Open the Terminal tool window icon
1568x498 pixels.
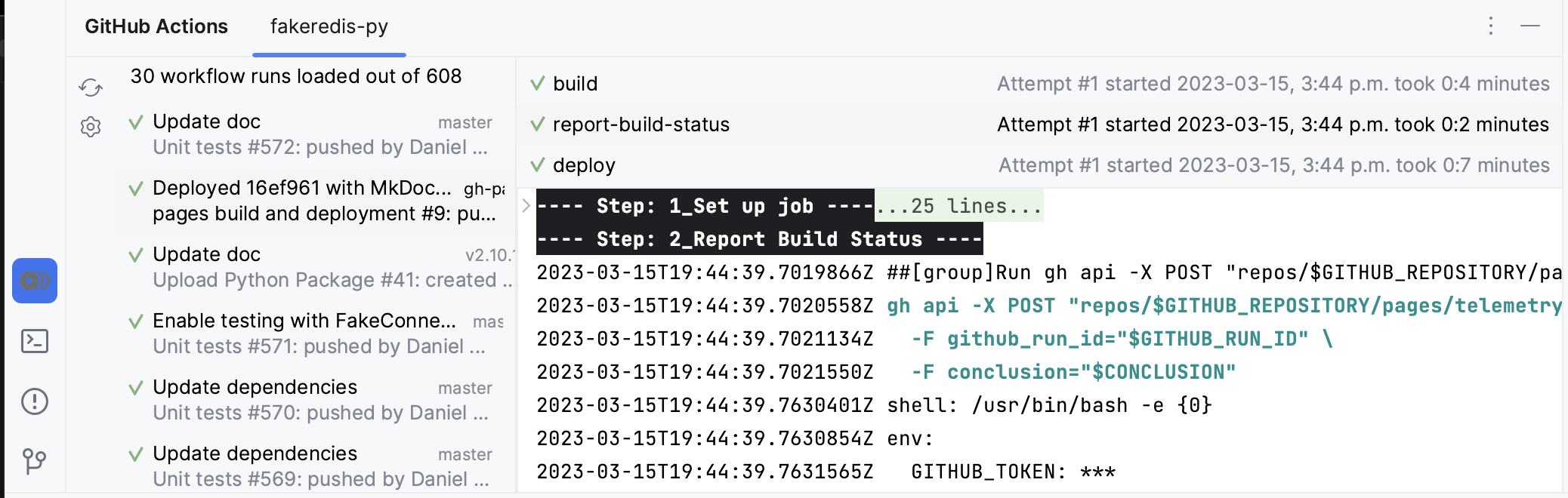[35, 341]
